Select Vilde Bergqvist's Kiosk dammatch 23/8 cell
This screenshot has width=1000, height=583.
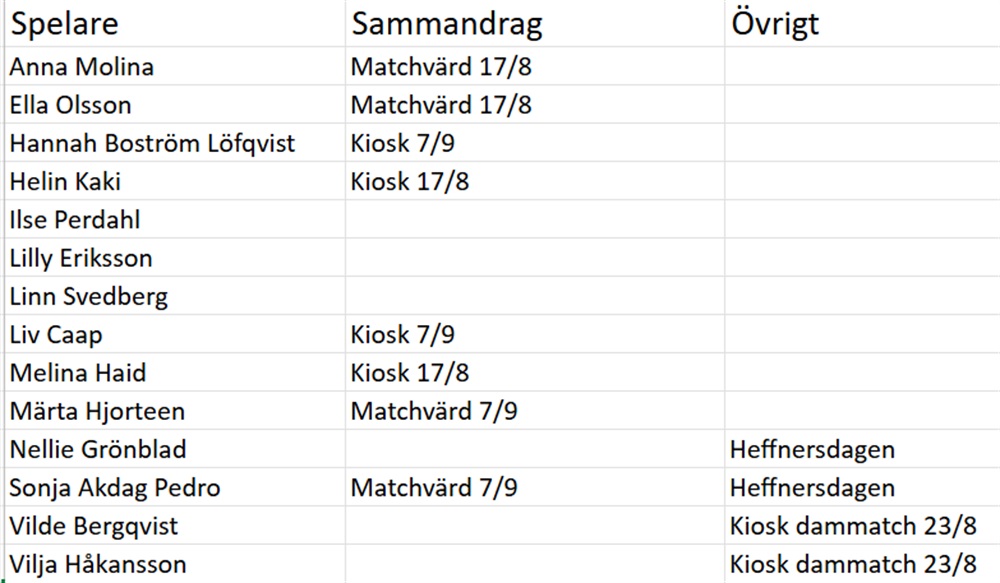pyautogui.click(x=853, y=526)
